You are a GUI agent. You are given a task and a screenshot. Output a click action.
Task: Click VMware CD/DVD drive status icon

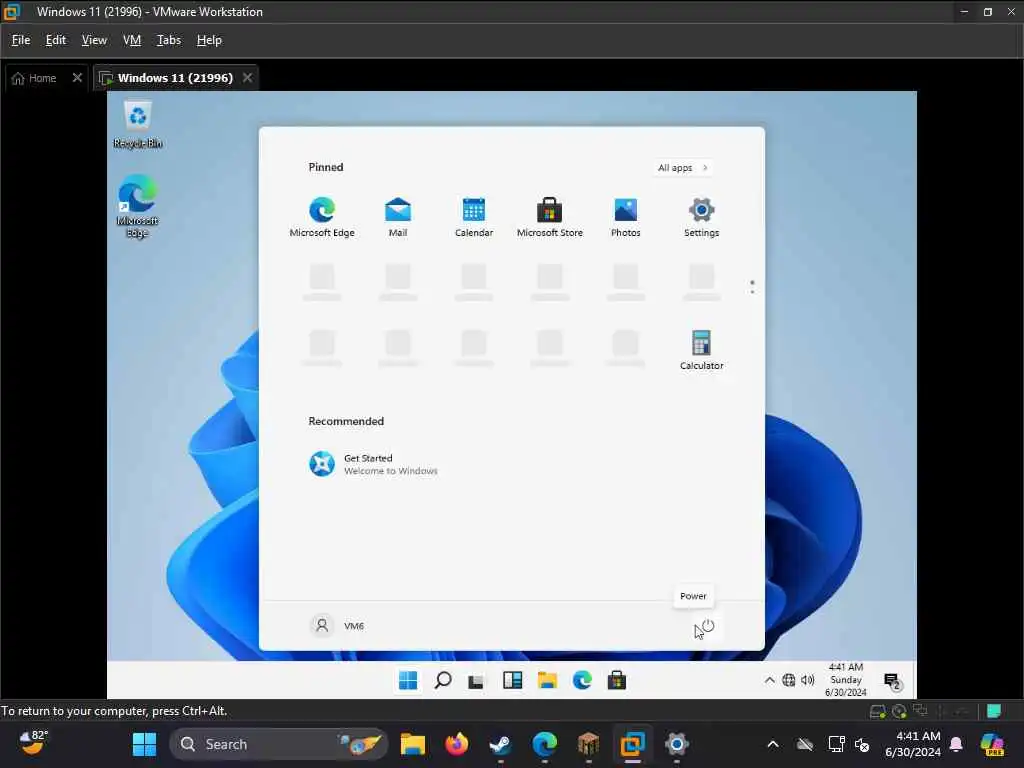click(899, 711)
